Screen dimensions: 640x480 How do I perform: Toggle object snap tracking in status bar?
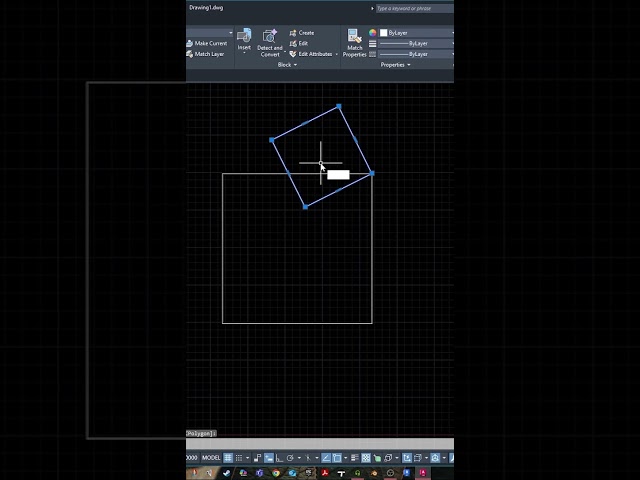pyautogui.click(x=326, y=458)
